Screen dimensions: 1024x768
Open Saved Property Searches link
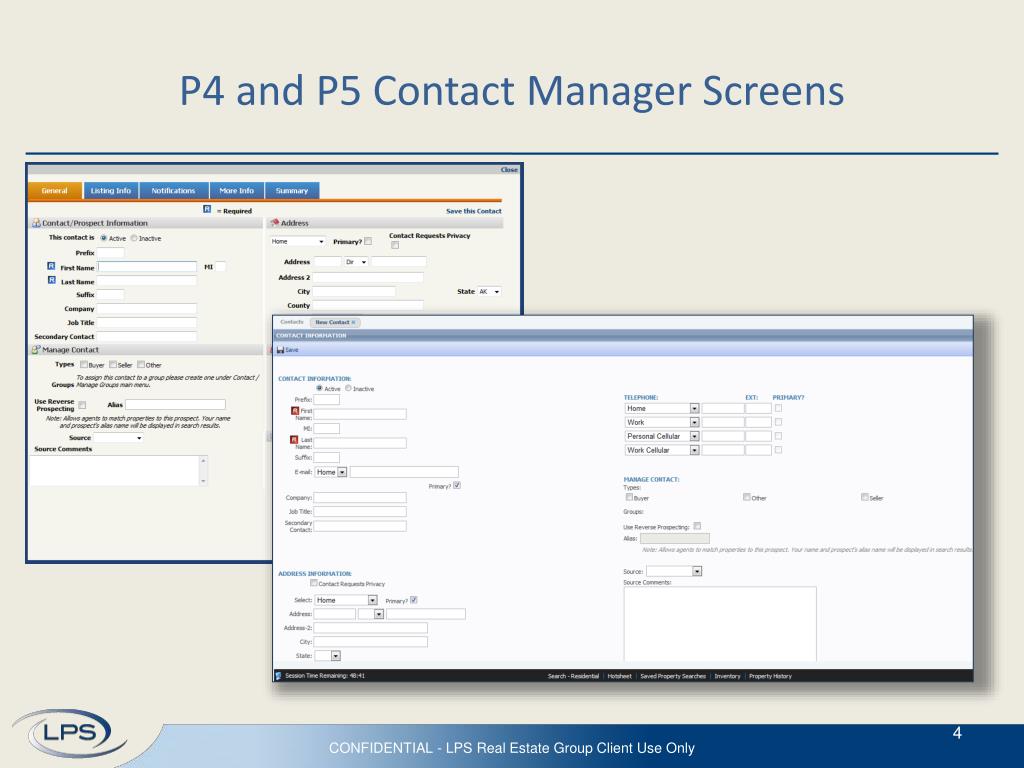point(673,676)
